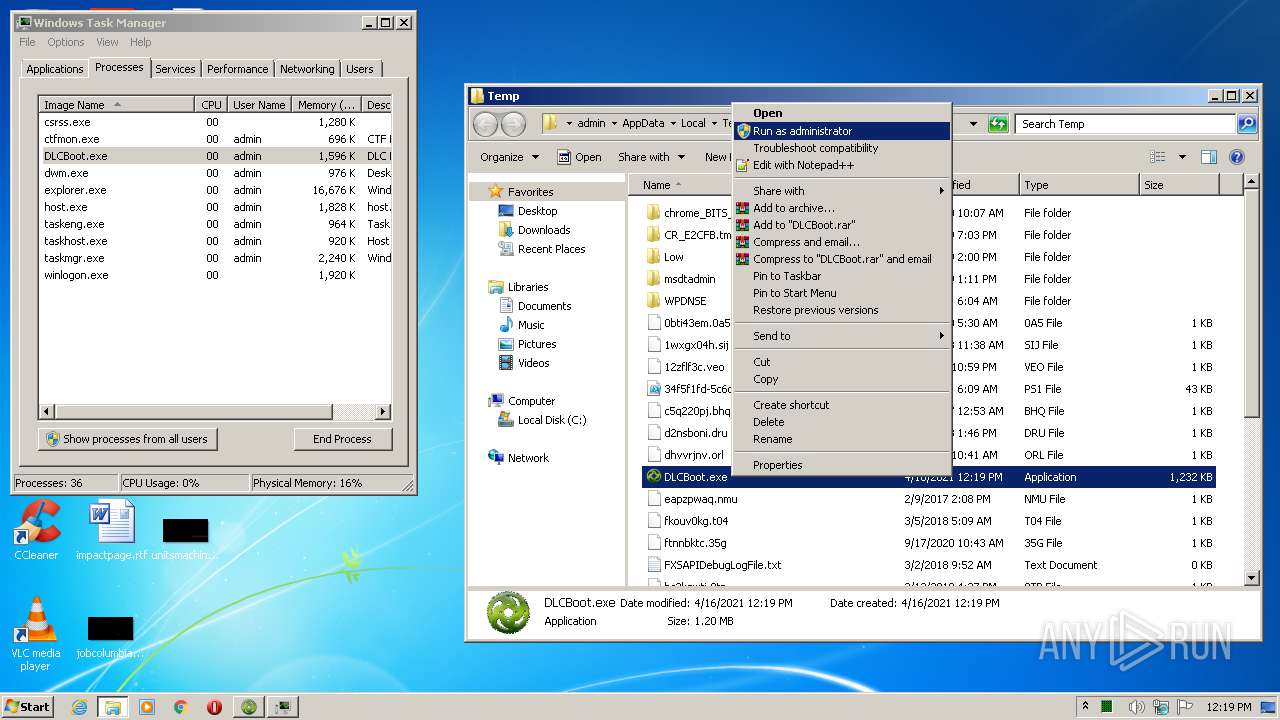Image resolution: width=1280 pixels, height=720 pixels.
Task: Click in Search Temp input field
Action: (x=1125, y=124)
